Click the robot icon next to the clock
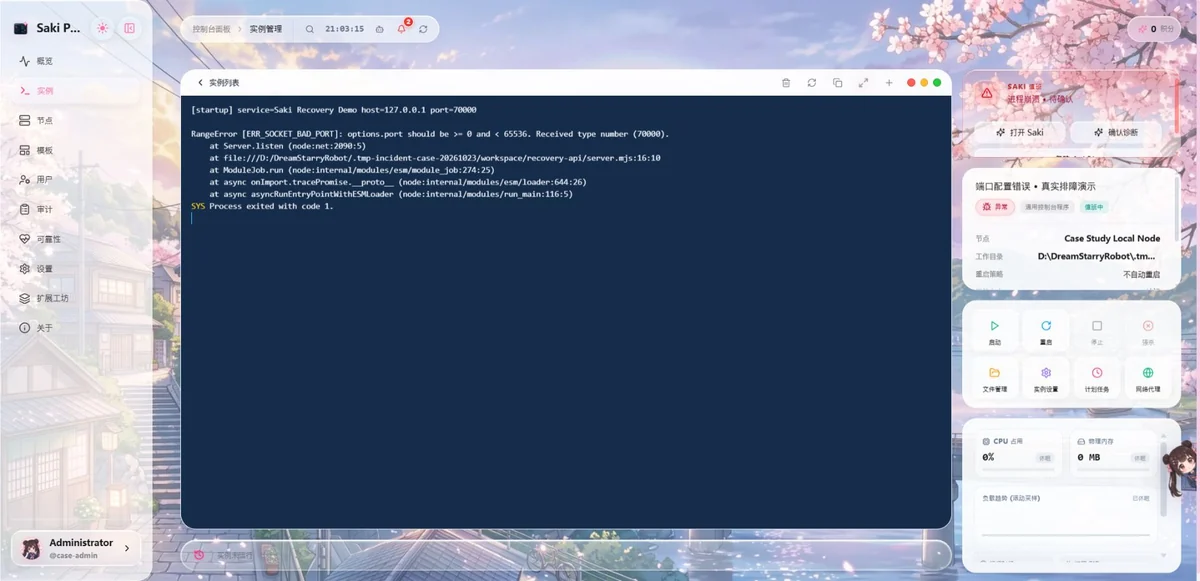The width and height of the screenshot is (1200, 581). (379, 29)
